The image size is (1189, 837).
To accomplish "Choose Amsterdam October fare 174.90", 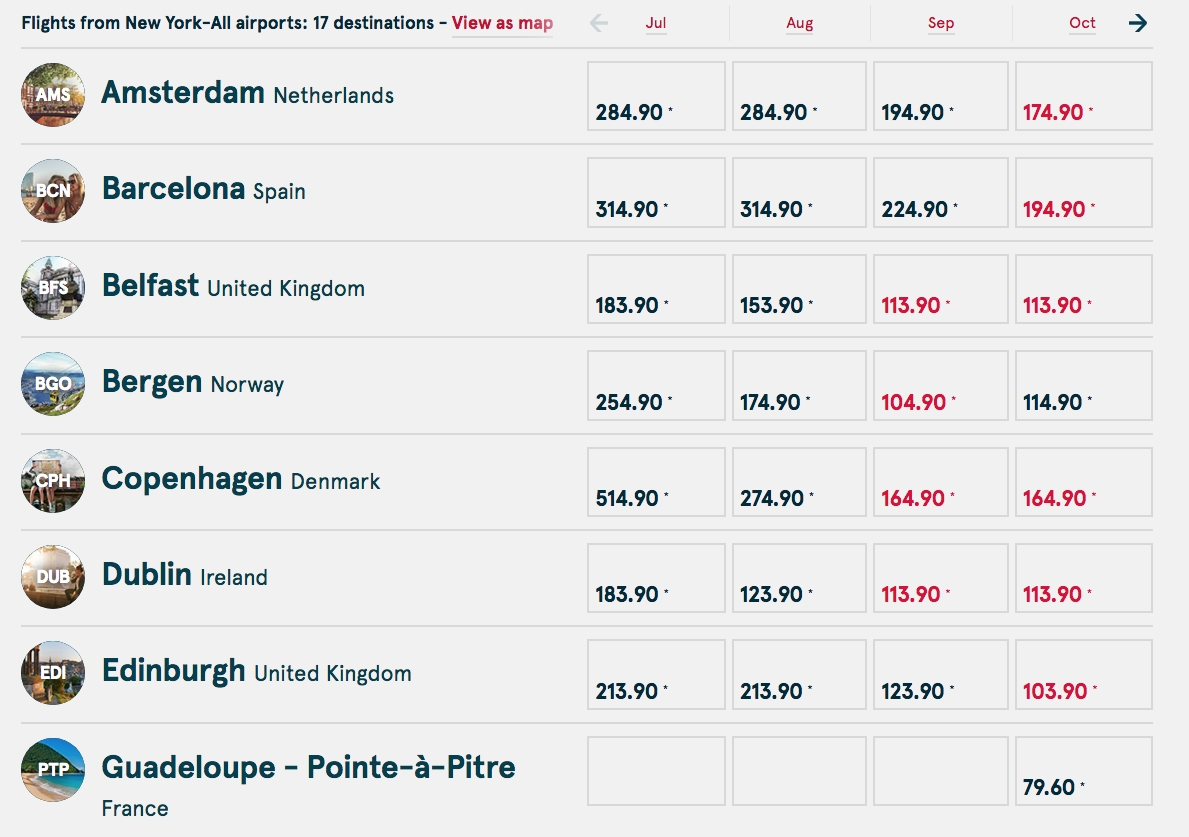I will pos(1083,96).
